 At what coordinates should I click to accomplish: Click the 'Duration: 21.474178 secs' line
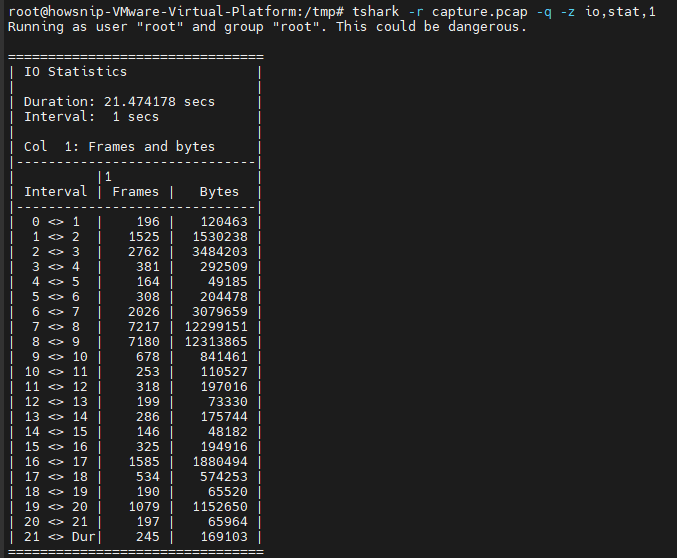119,102
